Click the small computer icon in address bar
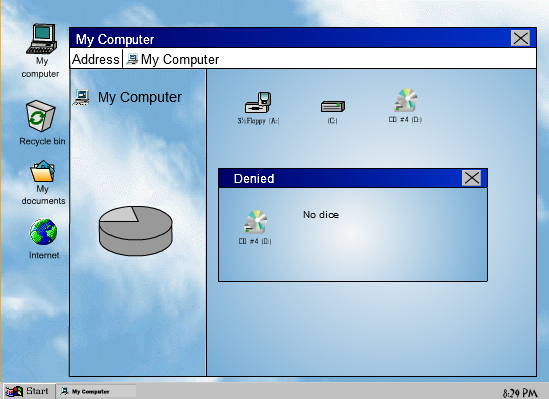The height and width of the screenshot is (399, 549). [x=132, y=59]
